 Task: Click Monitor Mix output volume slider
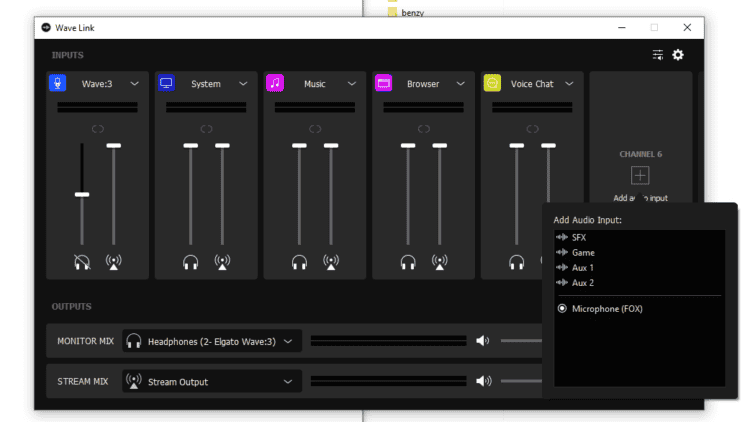point(521,341)
